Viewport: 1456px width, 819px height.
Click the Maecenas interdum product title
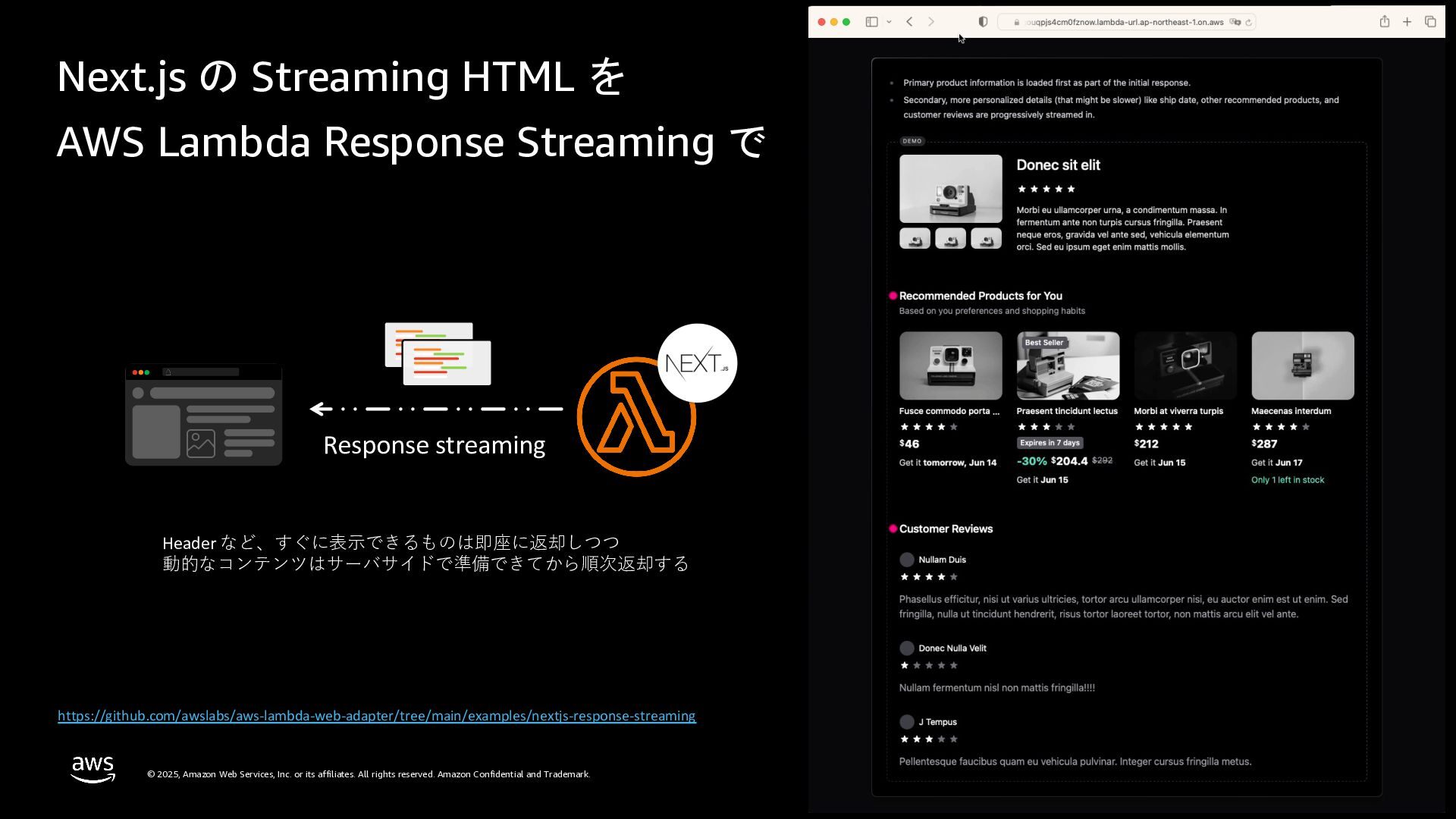(1291, 411)
